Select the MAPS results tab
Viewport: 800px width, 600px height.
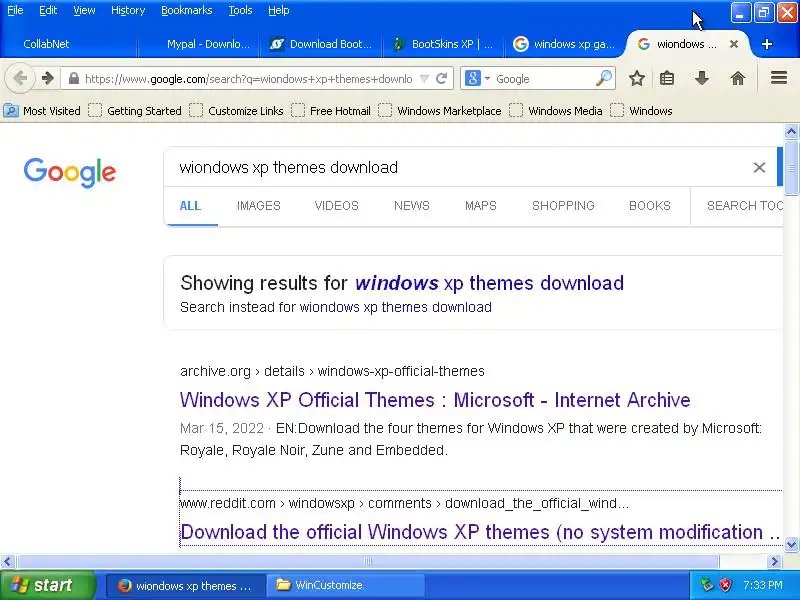pyautogui.click(x=481, y=206)
